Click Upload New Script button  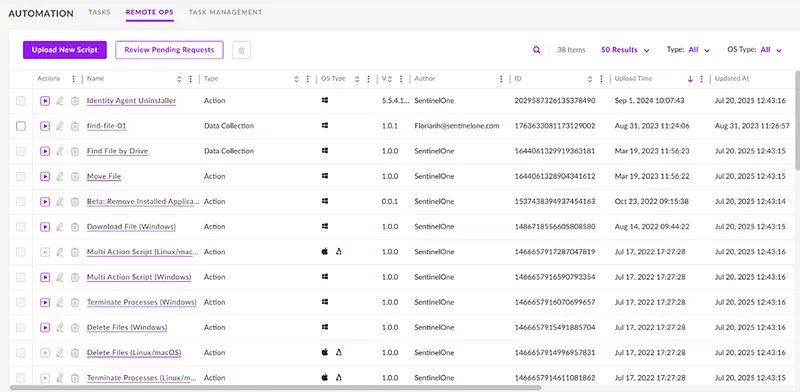coord(65,50)
